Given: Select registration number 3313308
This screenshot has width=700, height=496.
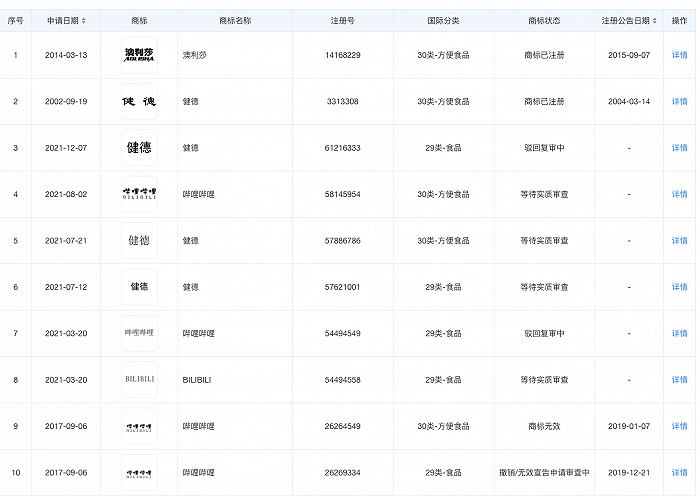Looking at the screenshot, I should [342, 101].
